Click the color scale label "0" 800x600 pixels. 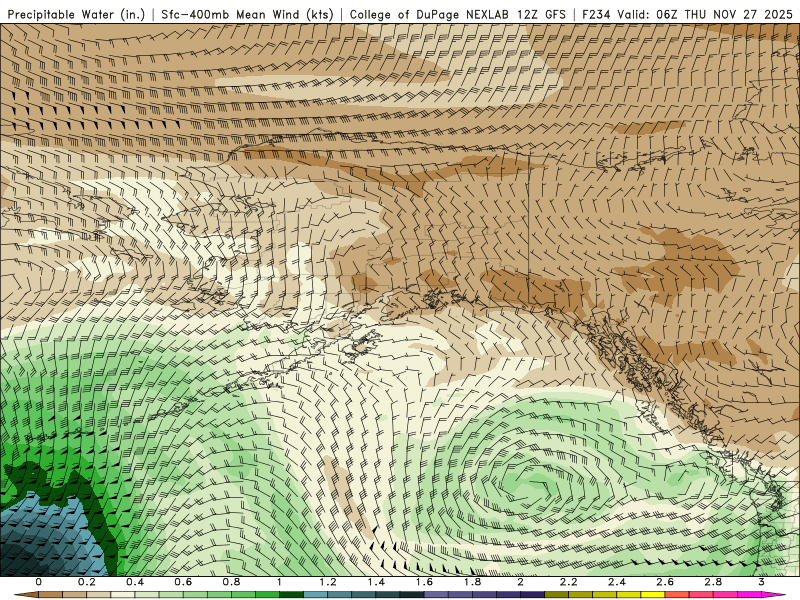39,582
